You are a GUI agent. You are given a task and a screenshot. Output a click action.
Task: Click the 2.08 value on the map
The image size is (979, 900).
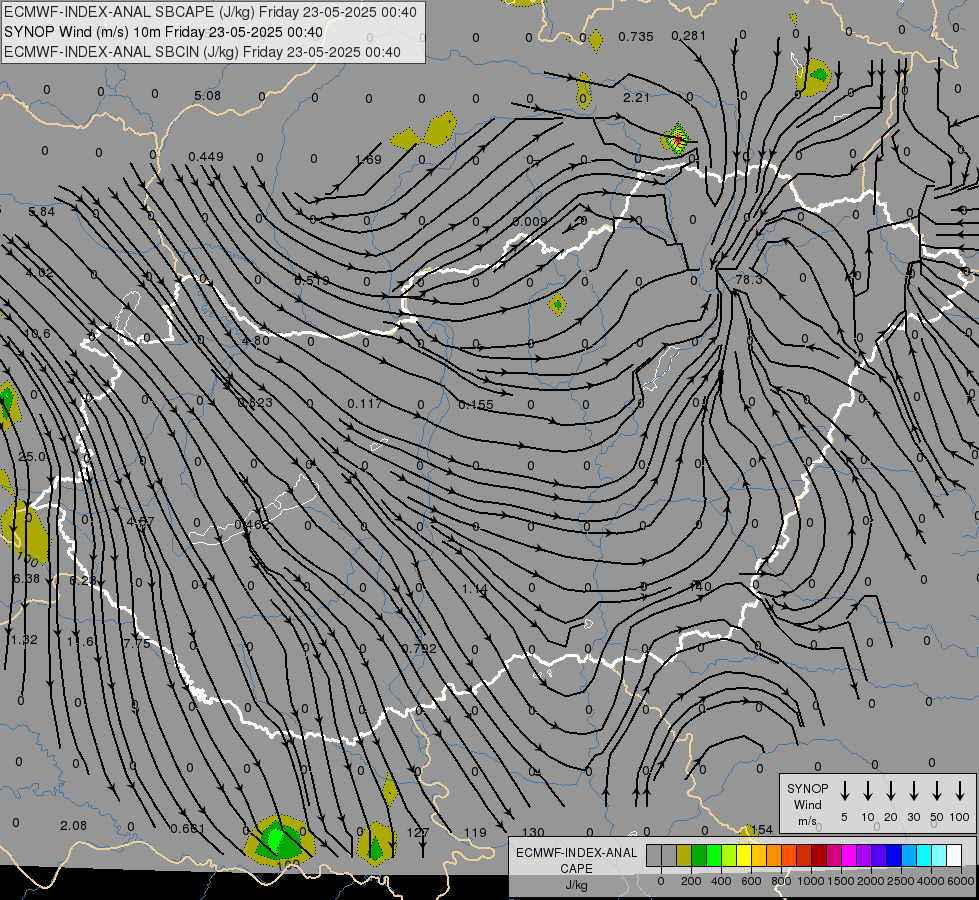click(74, 826)
